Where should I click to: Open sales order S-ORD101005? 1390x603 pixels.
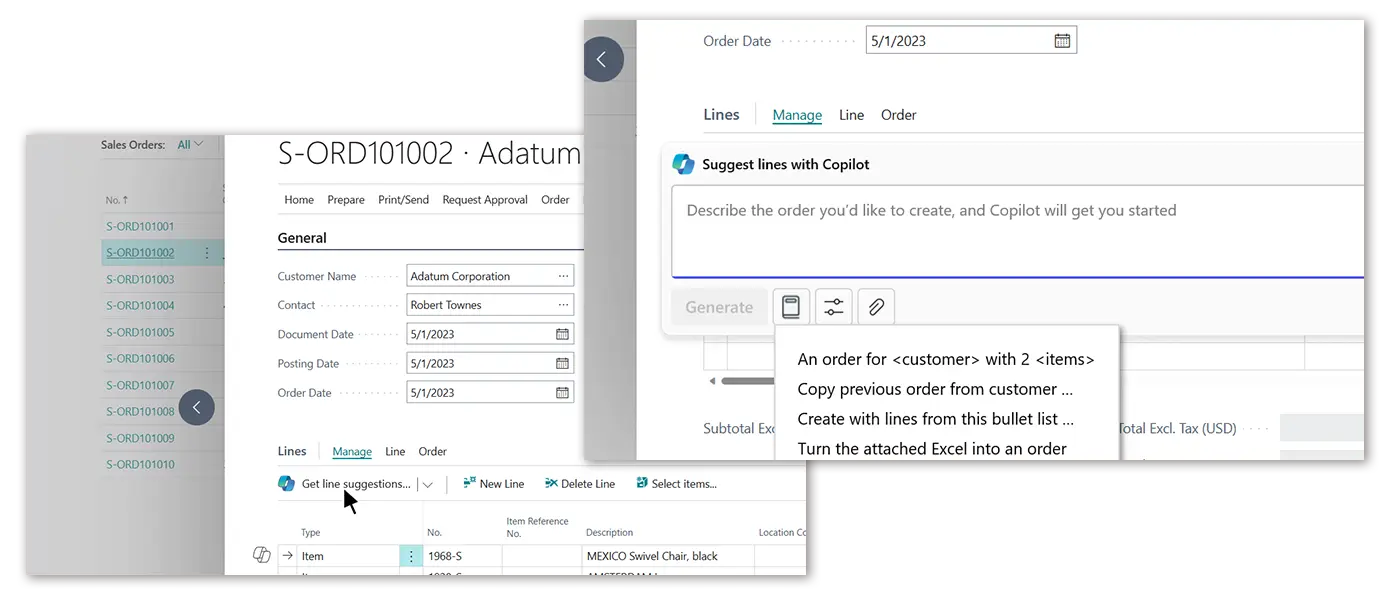tap(140, 333)
